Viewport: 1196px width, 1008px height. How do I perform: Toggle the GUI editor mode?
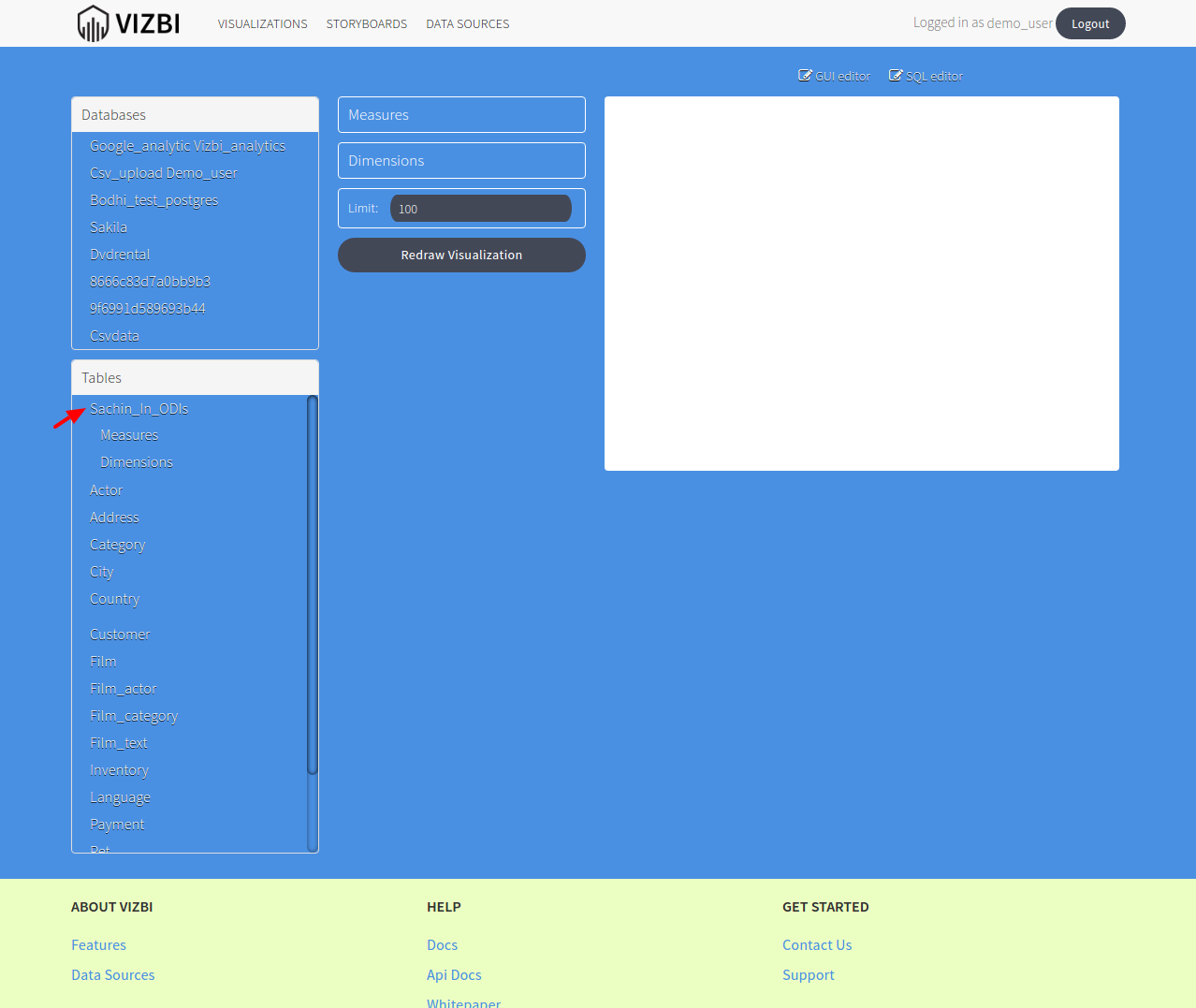833,76
